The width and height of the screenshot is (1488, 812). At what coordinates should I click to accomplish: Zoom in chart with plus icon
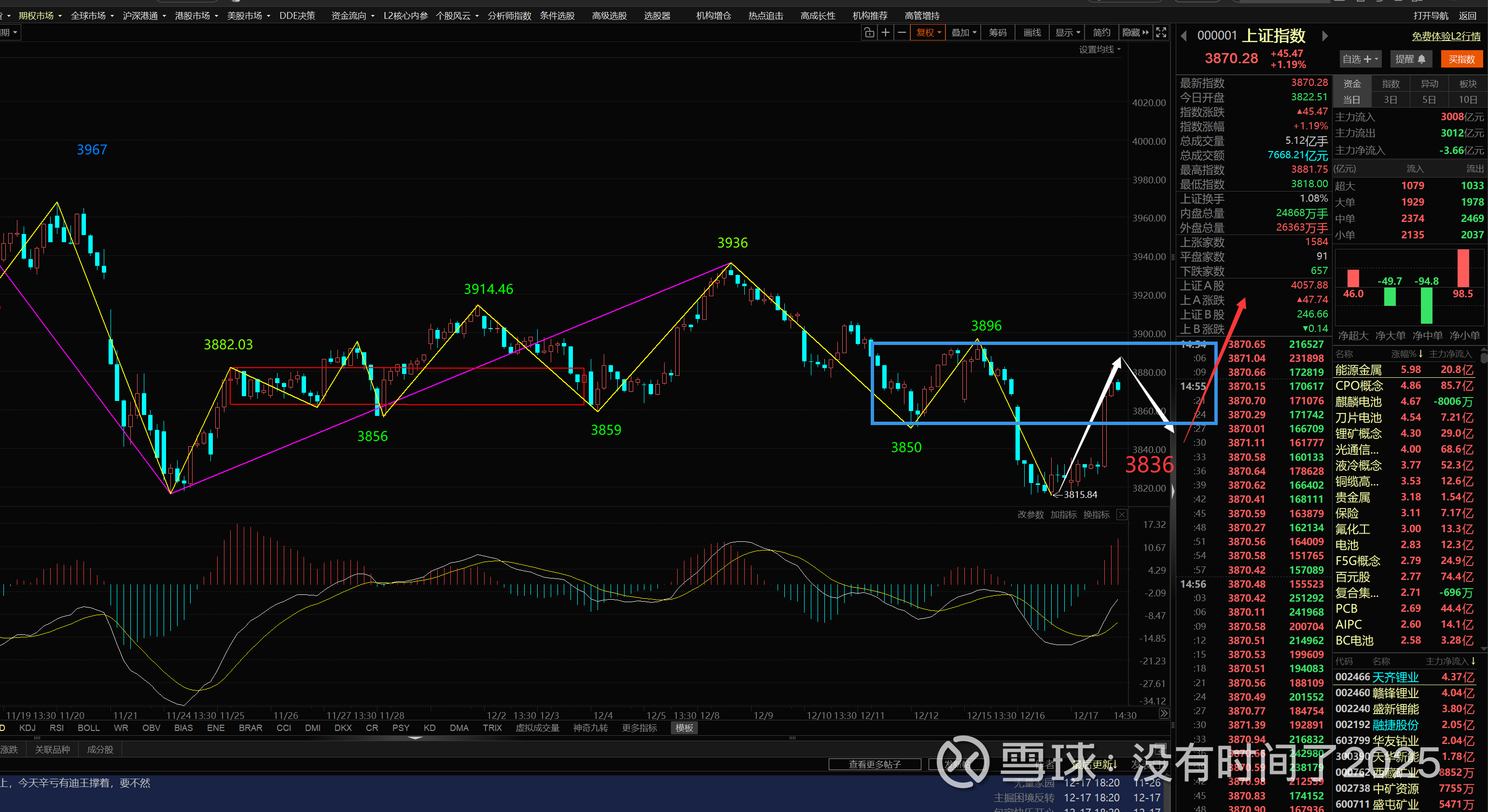(885, 33)
